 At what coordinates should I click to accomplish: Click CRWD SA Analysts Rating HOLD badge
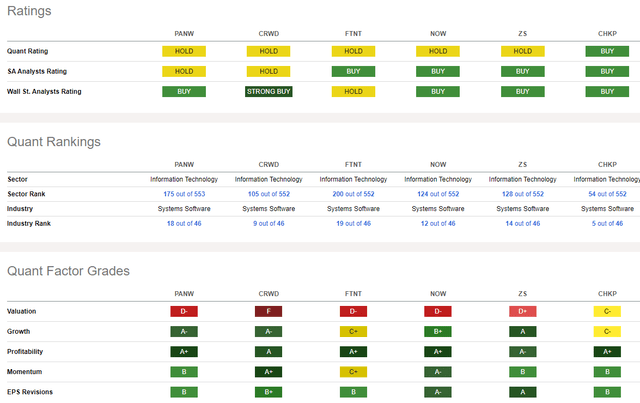pos(269,71)
